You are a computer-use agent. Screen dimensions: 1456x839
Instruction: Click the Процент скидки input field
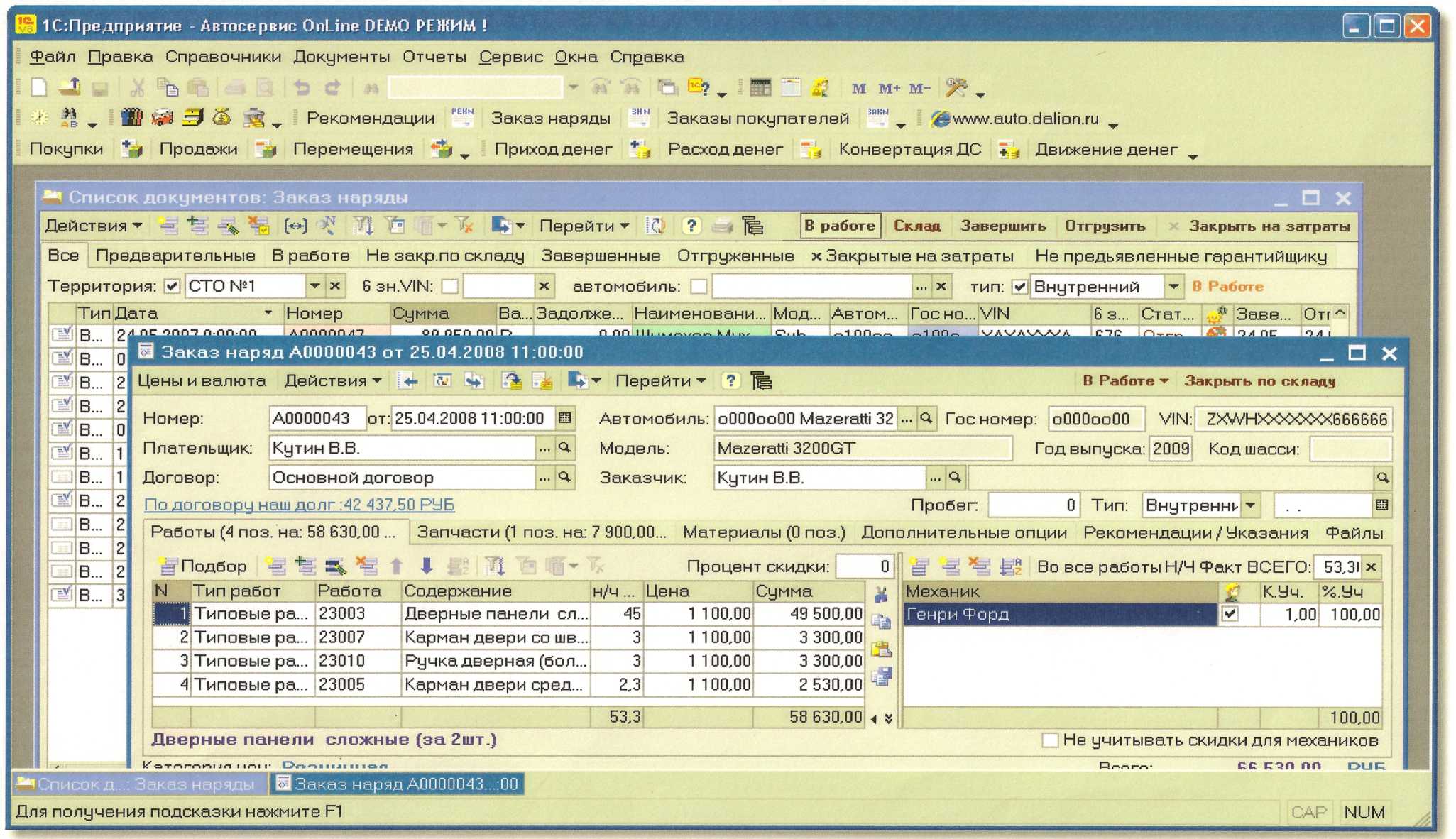[865, 566]
